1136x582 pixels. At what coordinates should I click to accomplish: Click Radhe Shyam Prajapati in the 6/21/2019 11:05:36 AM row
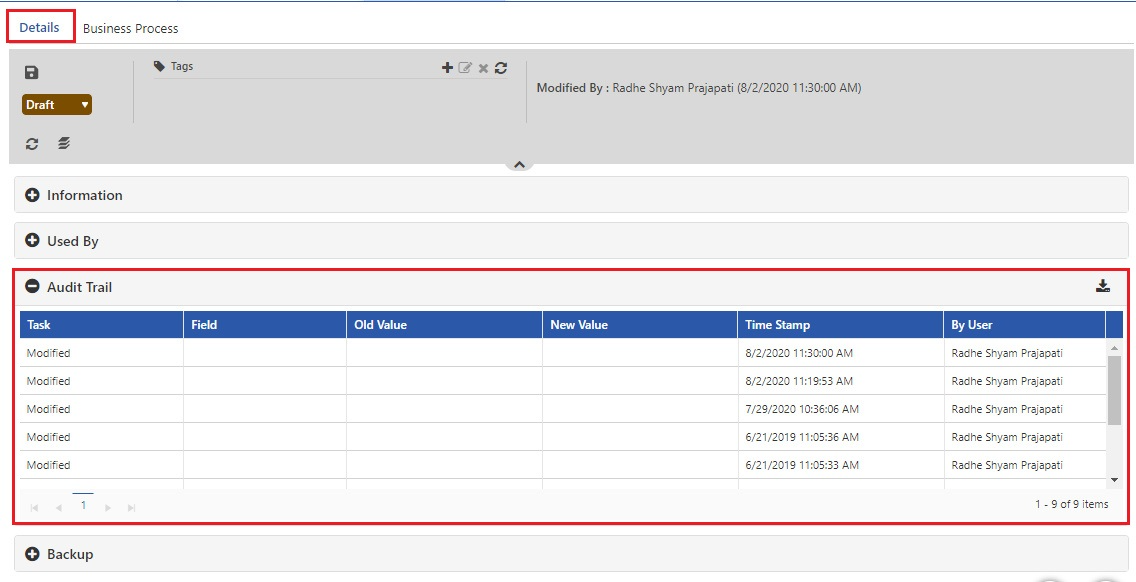pos(1007,437)
